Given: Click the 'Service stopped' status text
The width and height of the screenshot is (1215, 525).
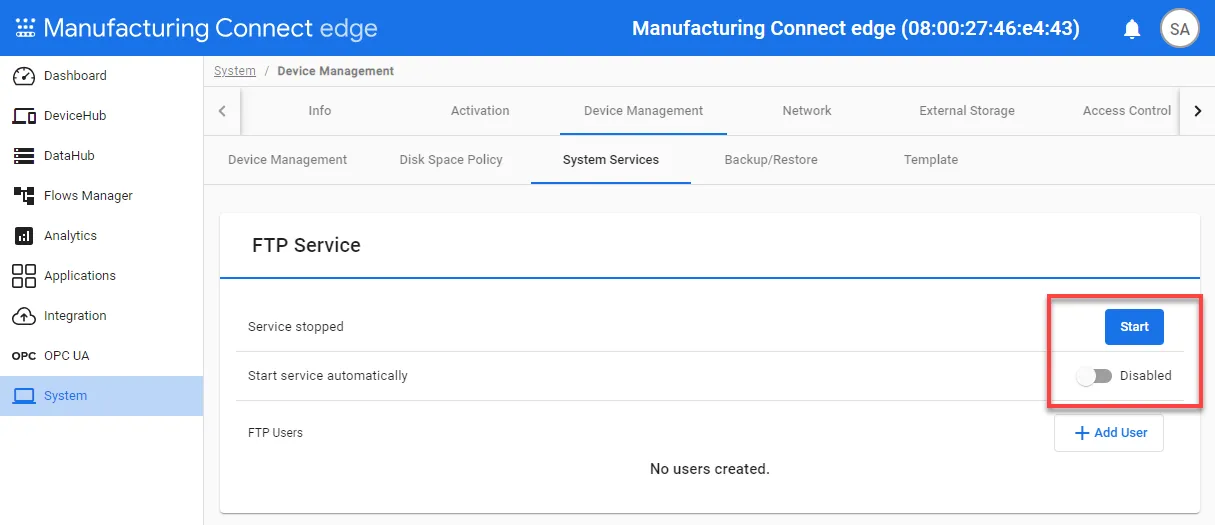Looking at the screenshot, I should coord(296,327).
